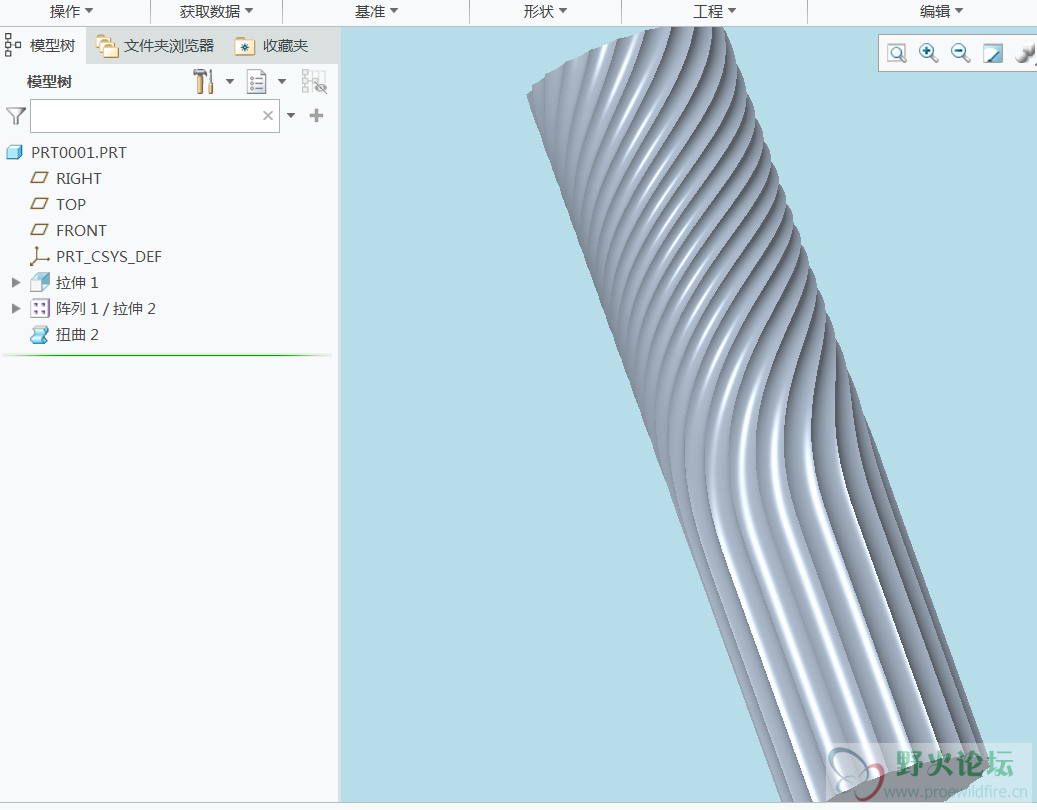Open the display style shading icon
This screenshot has width=1037, height=810.
[1025, 54]
